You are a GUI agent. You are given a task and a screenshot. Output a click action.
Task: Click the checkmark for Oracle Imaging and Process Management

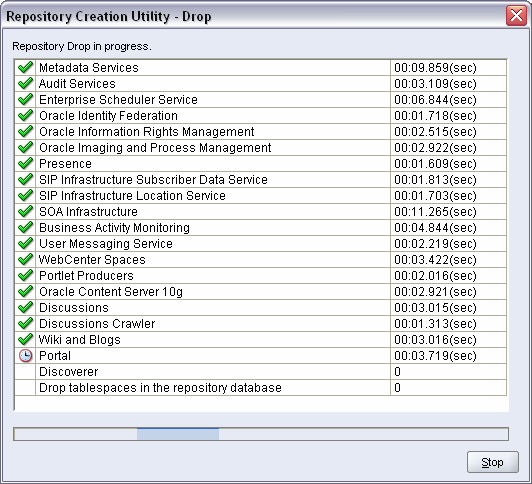pyautogui.click(x=25, y=147)
